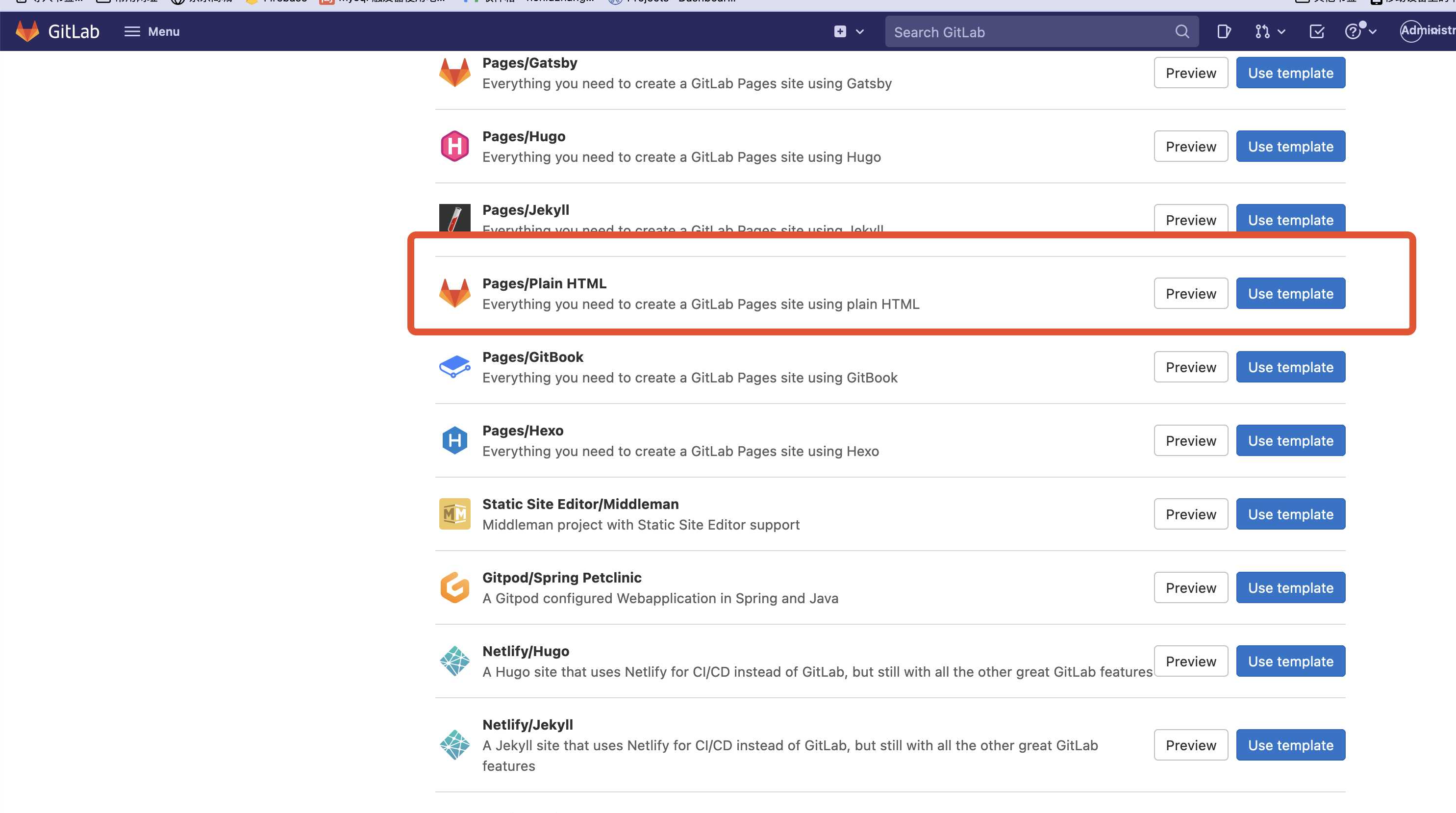
Task: Click the Static Site Editor/Middleman title
Action: pyautogui.click(x=580, y=504)
